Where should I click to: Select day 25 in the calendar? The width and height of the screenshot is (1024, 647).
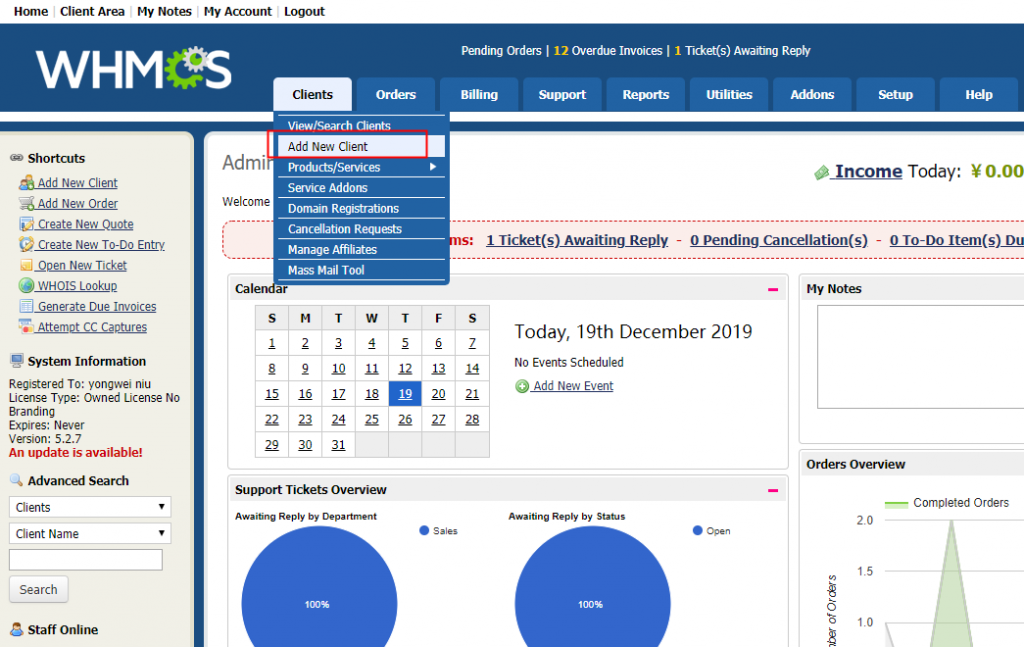372,419
